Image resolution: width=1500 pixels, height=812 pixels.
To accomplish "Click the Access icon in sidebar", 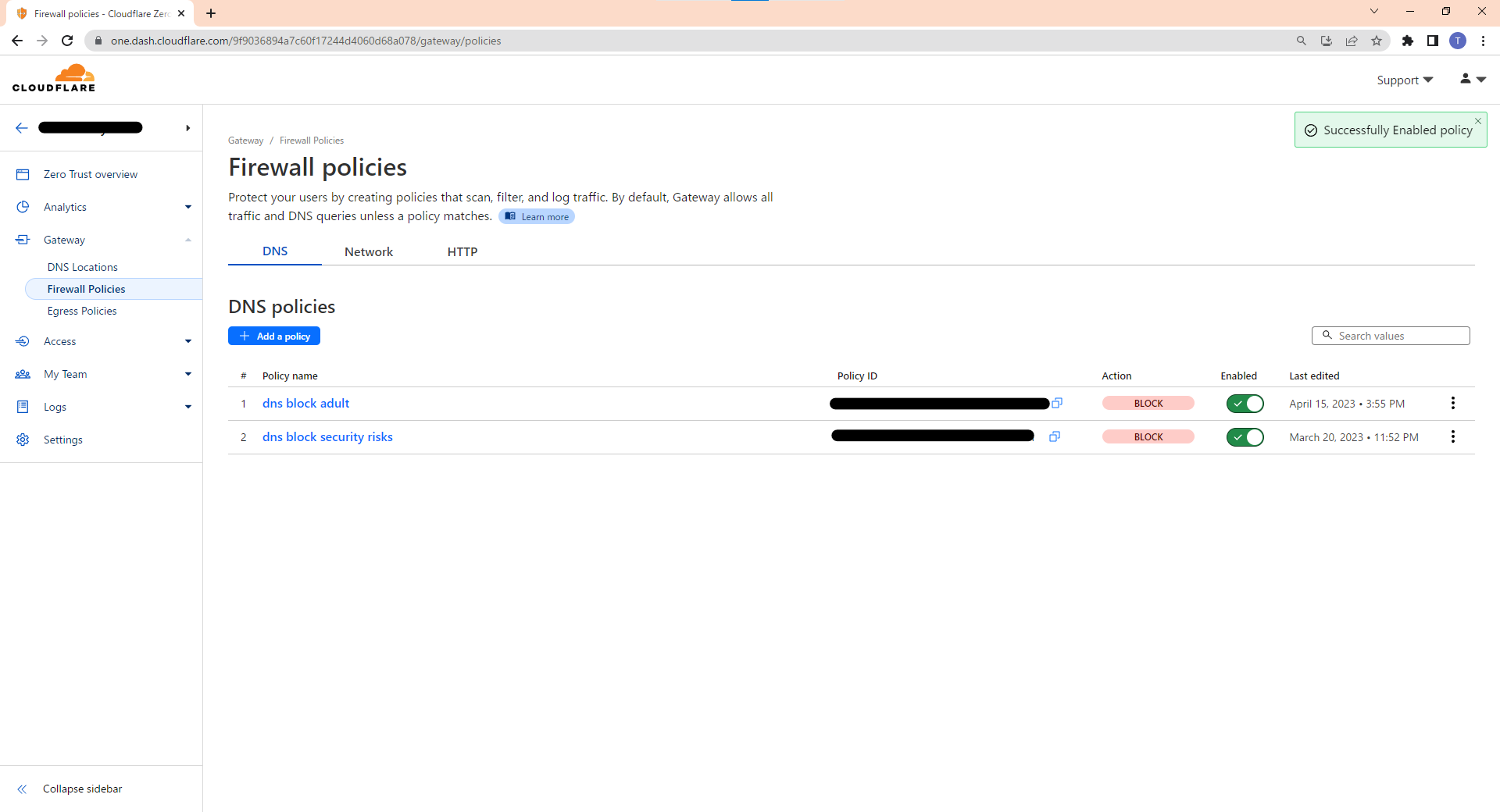I will coord(23,341).
